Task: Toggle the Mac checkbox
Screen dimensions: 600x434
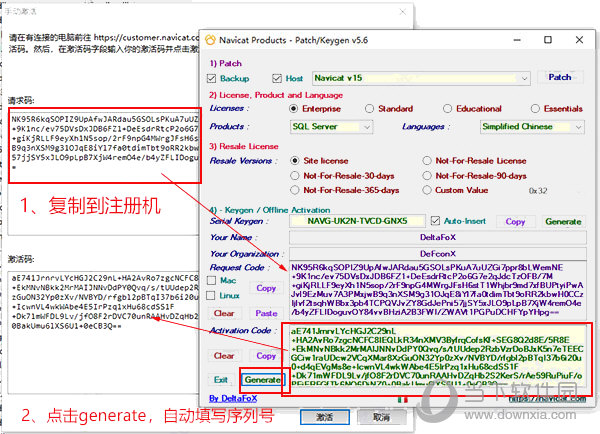Action: (211, 281)
